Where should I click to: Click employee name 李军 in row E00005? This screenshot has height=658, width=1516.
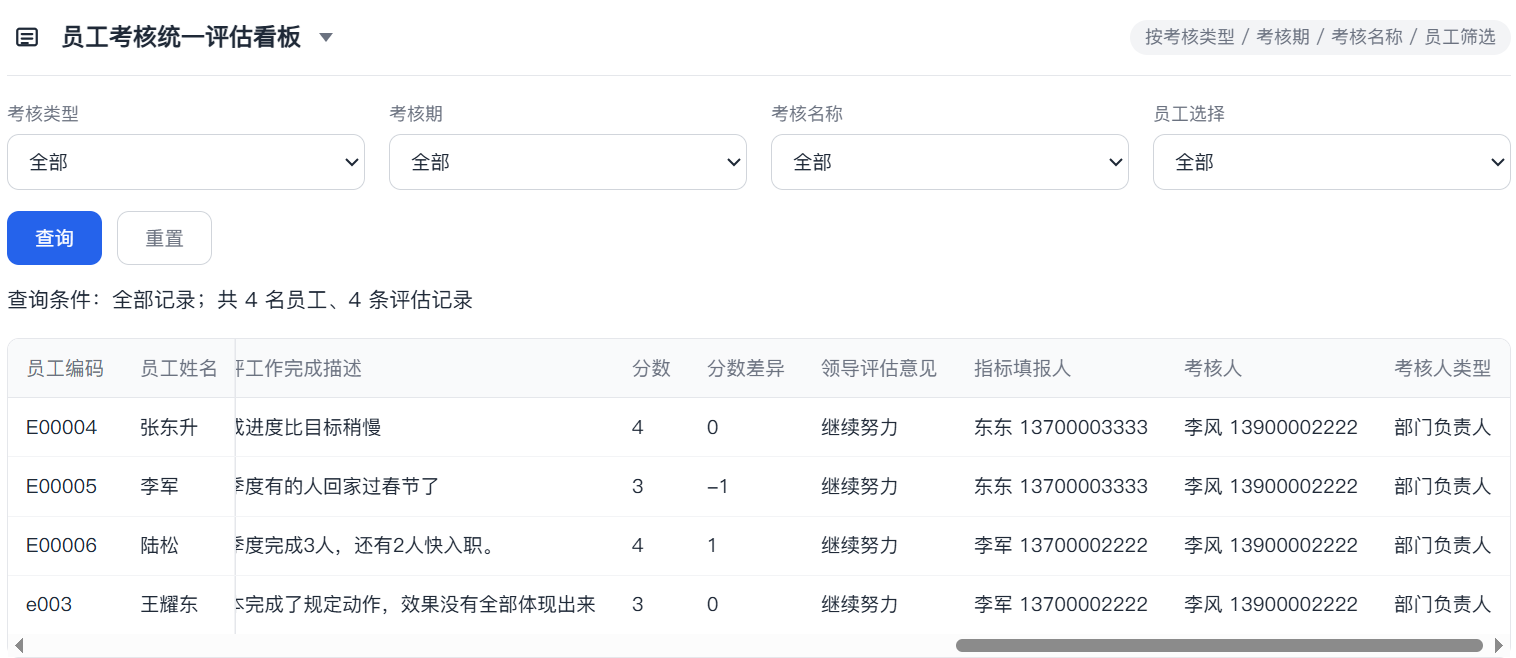click(x=160, y=487)
